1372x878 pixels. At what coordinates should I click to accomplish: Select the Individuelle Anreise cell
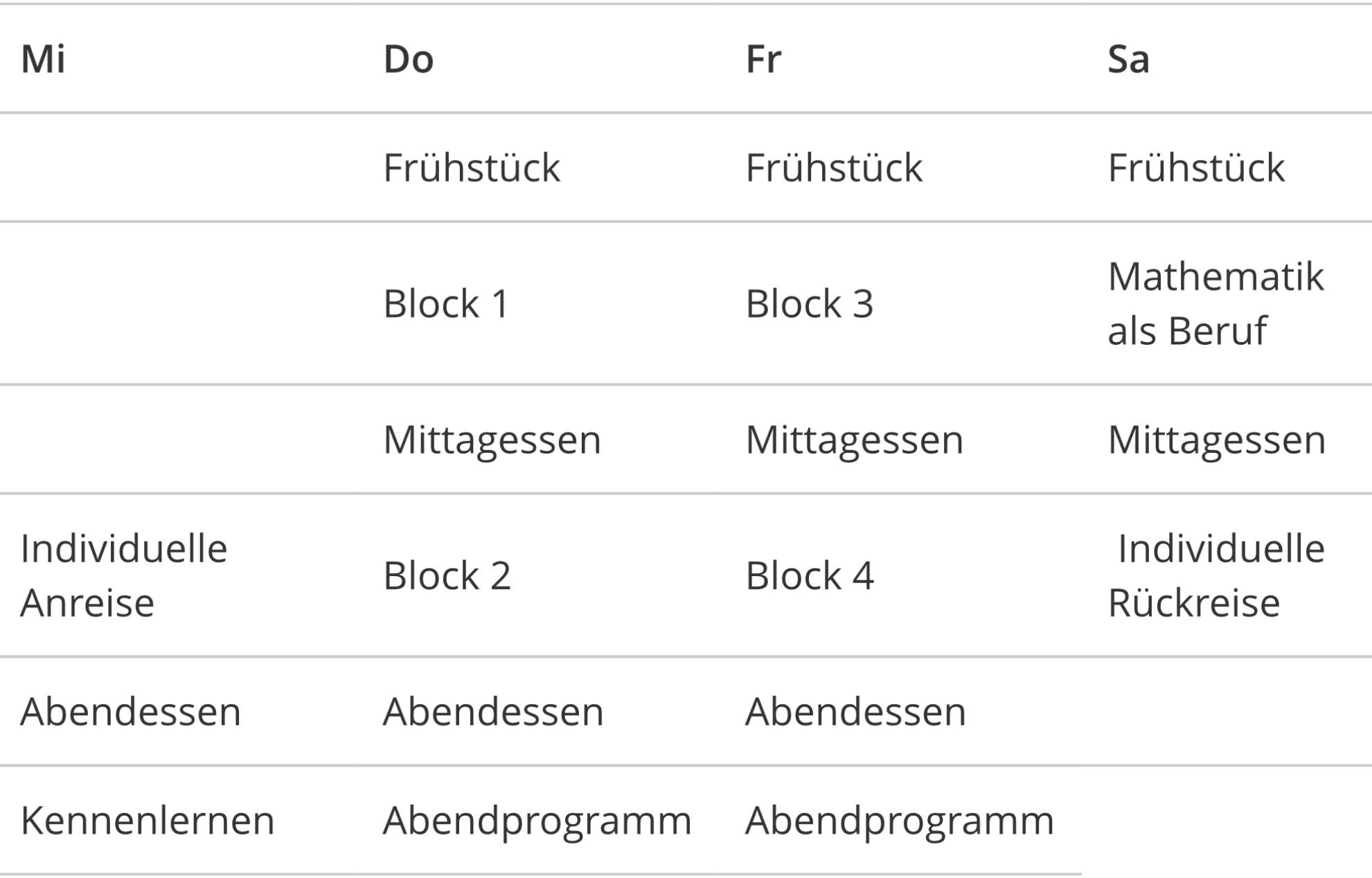point(124,575)
